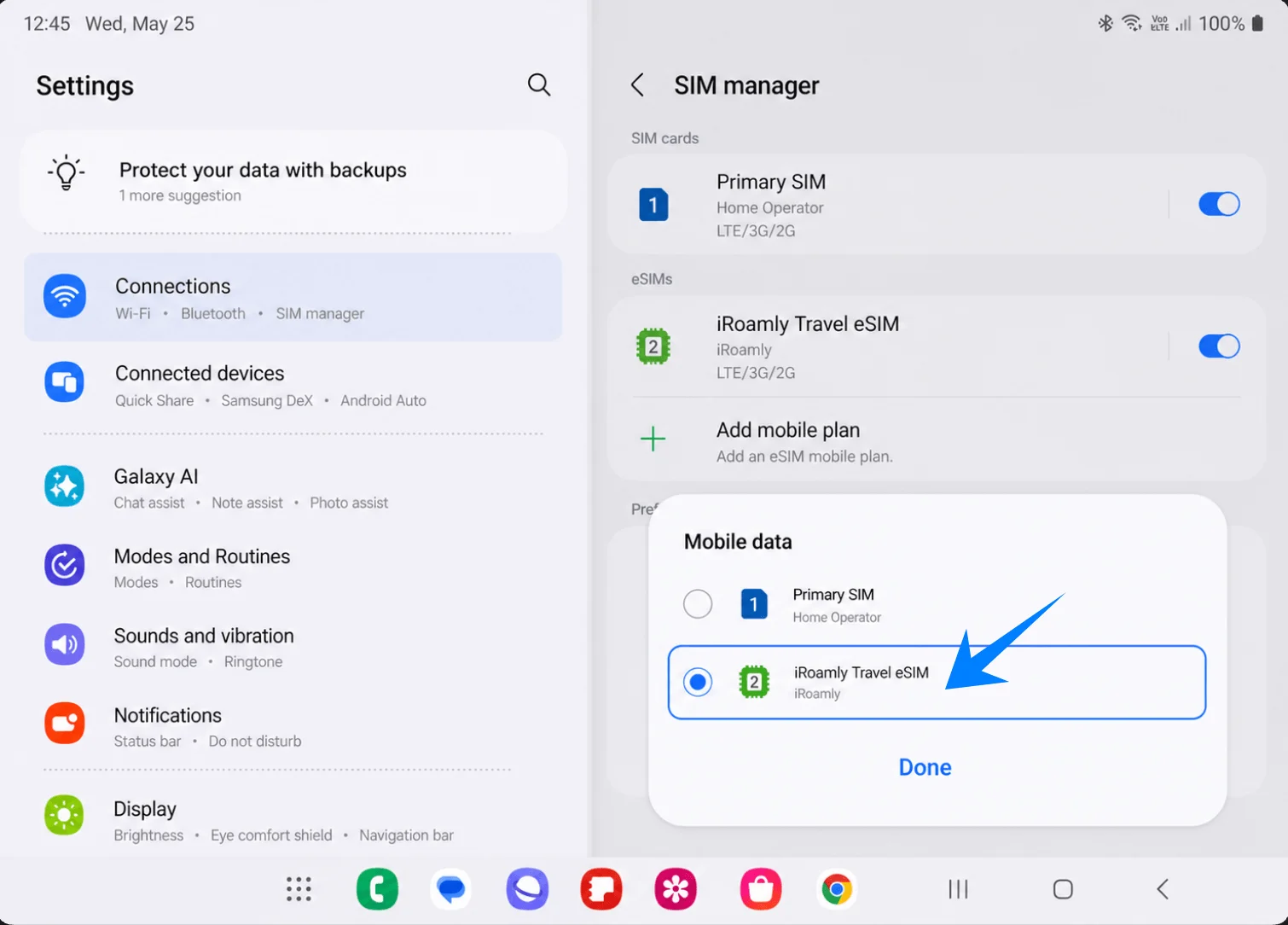Tap the signal strength status icon

coord(1183,24)
